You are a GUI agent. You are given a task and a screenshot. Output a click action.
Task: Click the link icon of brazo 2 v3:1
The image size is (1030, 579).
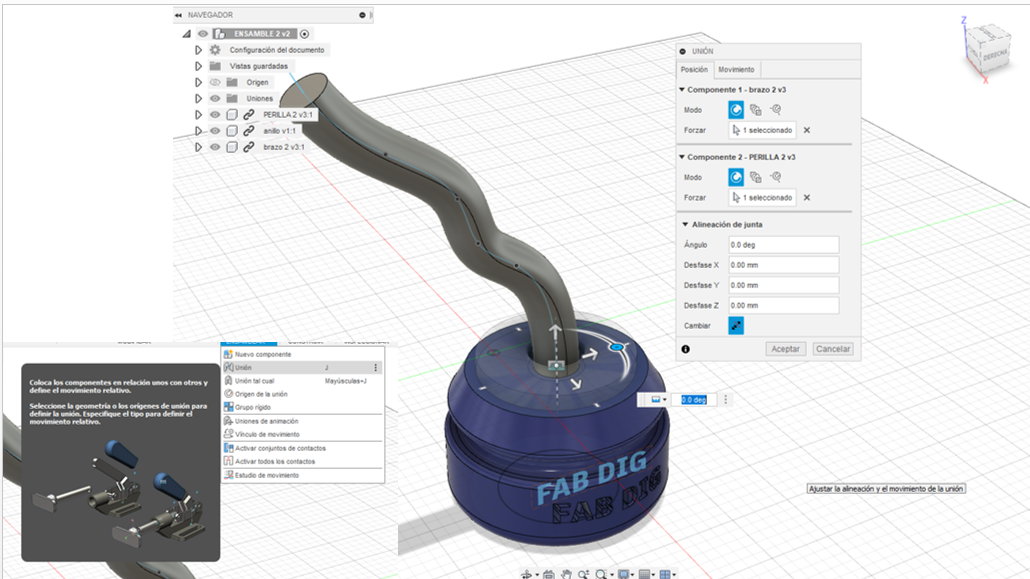pos(249,147)
